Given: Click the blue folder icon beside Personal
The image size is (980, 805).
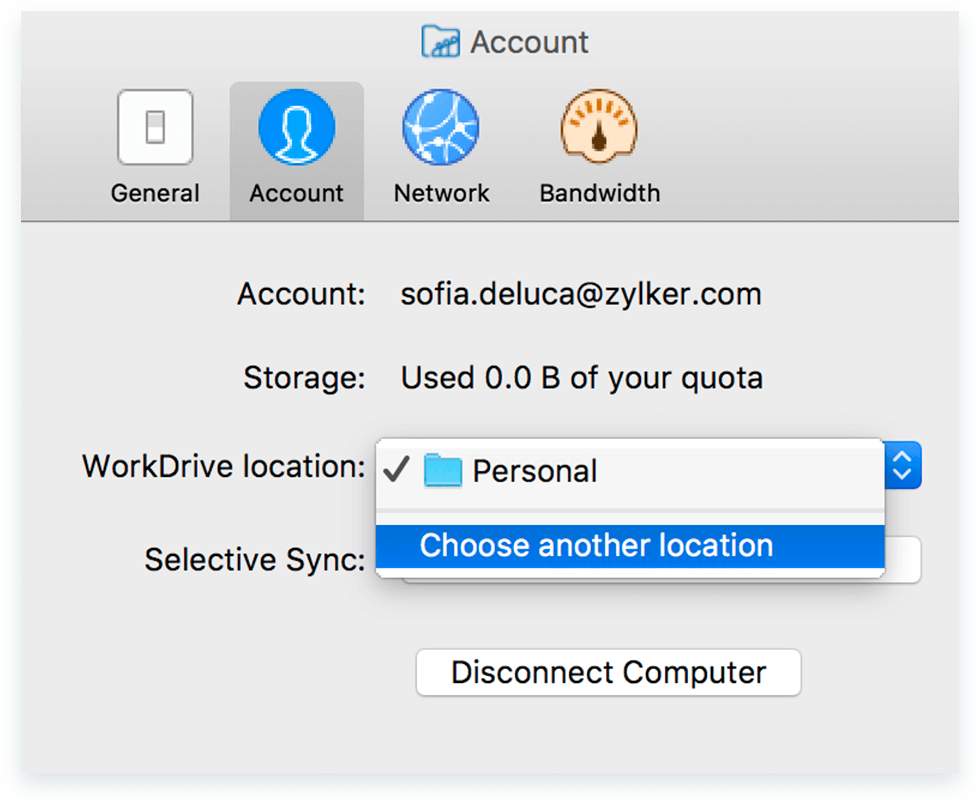Looking at the screenshot, I should click(442, 470).
